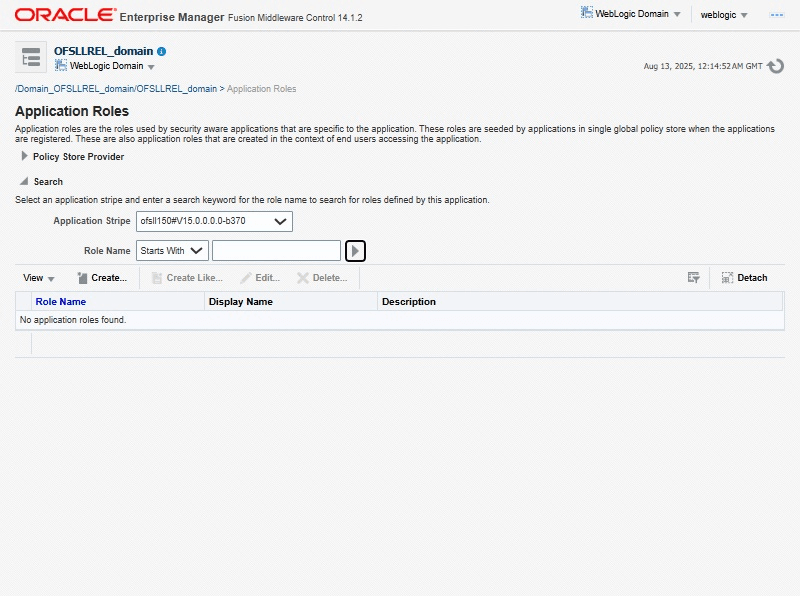Collapse the Search section

click(24, 181)
